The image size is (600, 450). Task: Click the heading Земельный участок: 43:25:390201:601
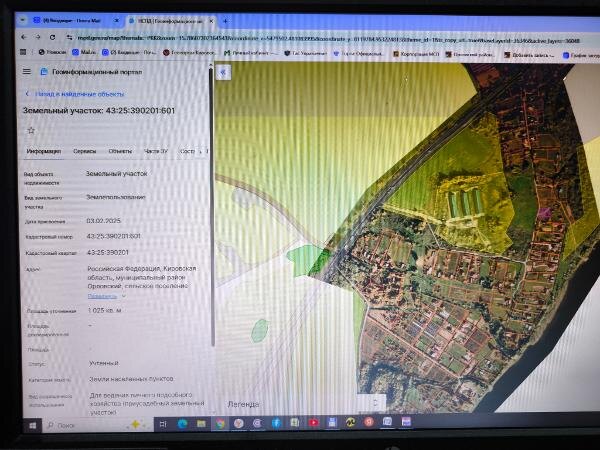99,111
